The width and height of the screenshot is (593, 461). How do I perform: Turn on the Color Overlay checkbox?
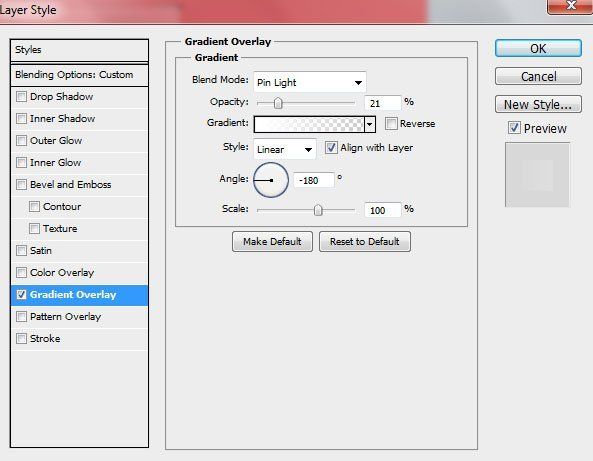click(21, 272)
